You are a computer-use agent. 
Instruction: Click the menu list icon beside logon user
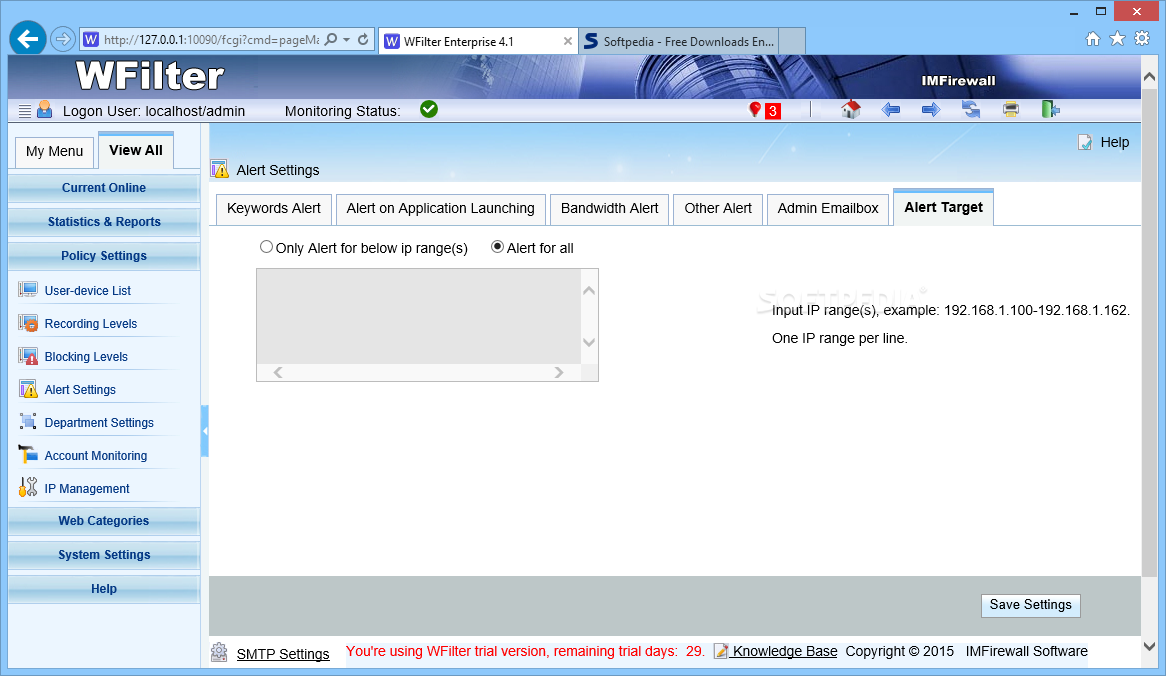(25, 111)
